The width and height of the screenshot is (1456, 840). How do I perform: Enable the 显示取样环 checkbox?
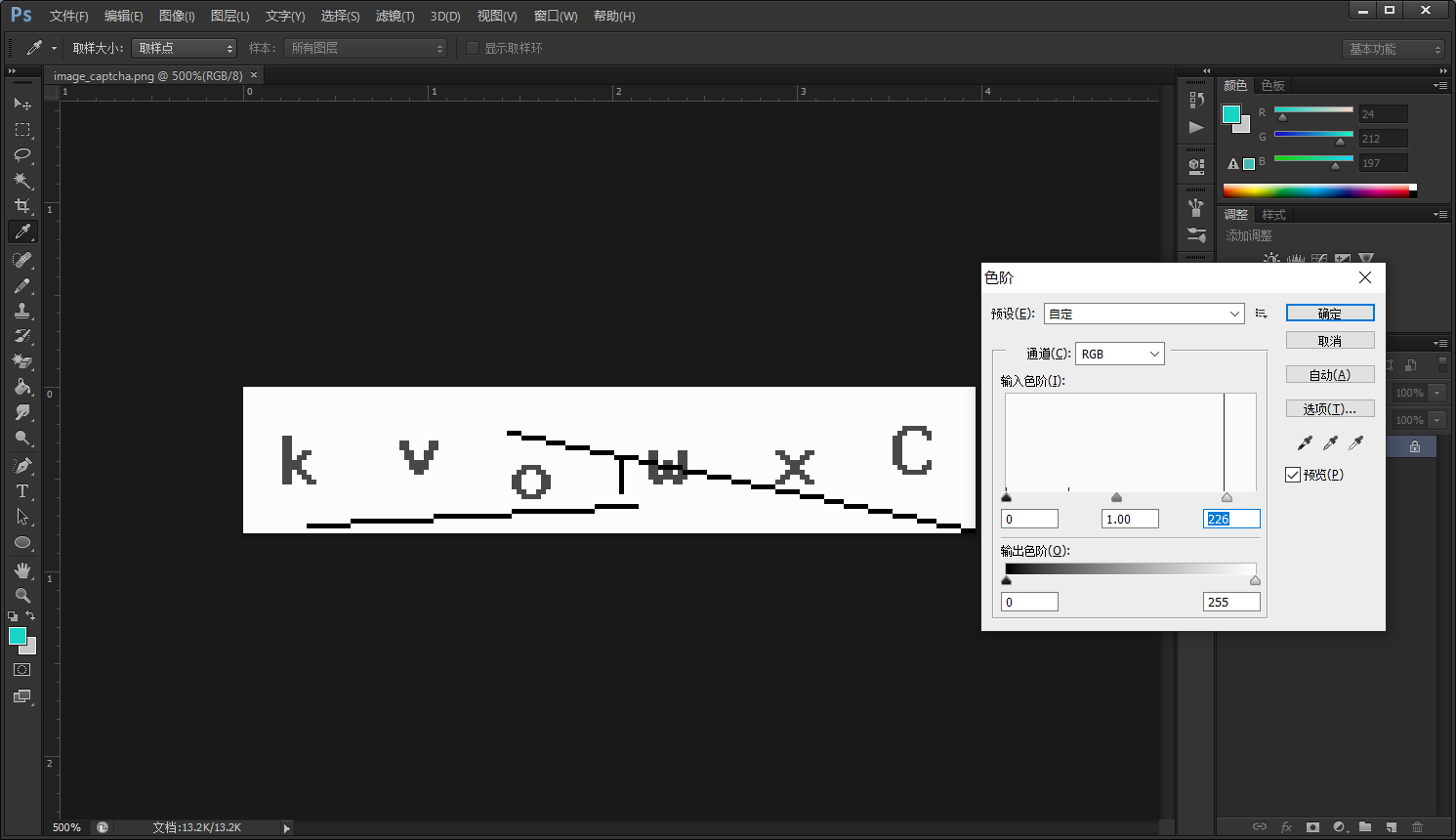tap(473, 48)
